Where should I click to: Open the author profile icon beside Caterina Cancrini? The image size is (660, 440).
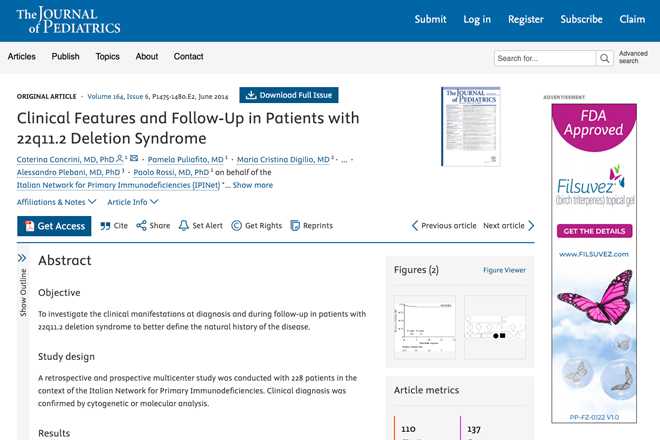[x=120, y=158]
